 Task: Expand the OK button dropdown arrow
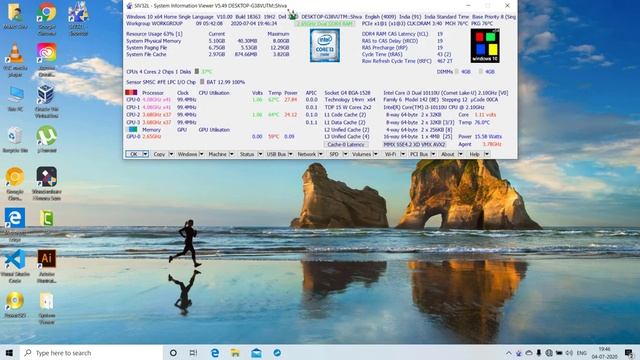tap(145, 154)
